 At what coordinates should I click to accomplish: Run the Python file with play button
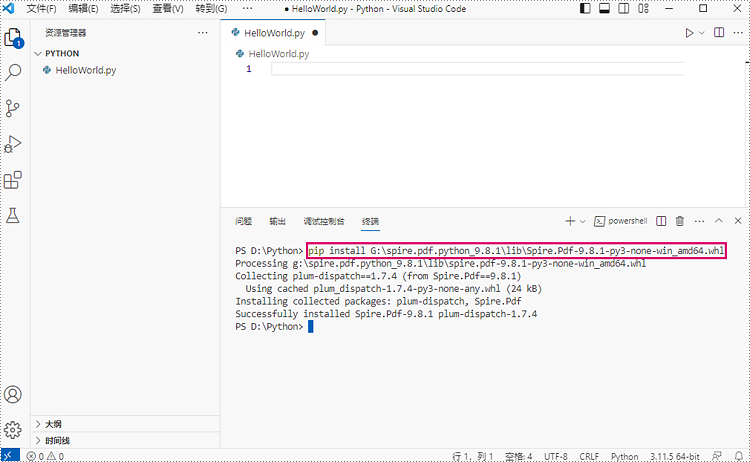[689, 33]
